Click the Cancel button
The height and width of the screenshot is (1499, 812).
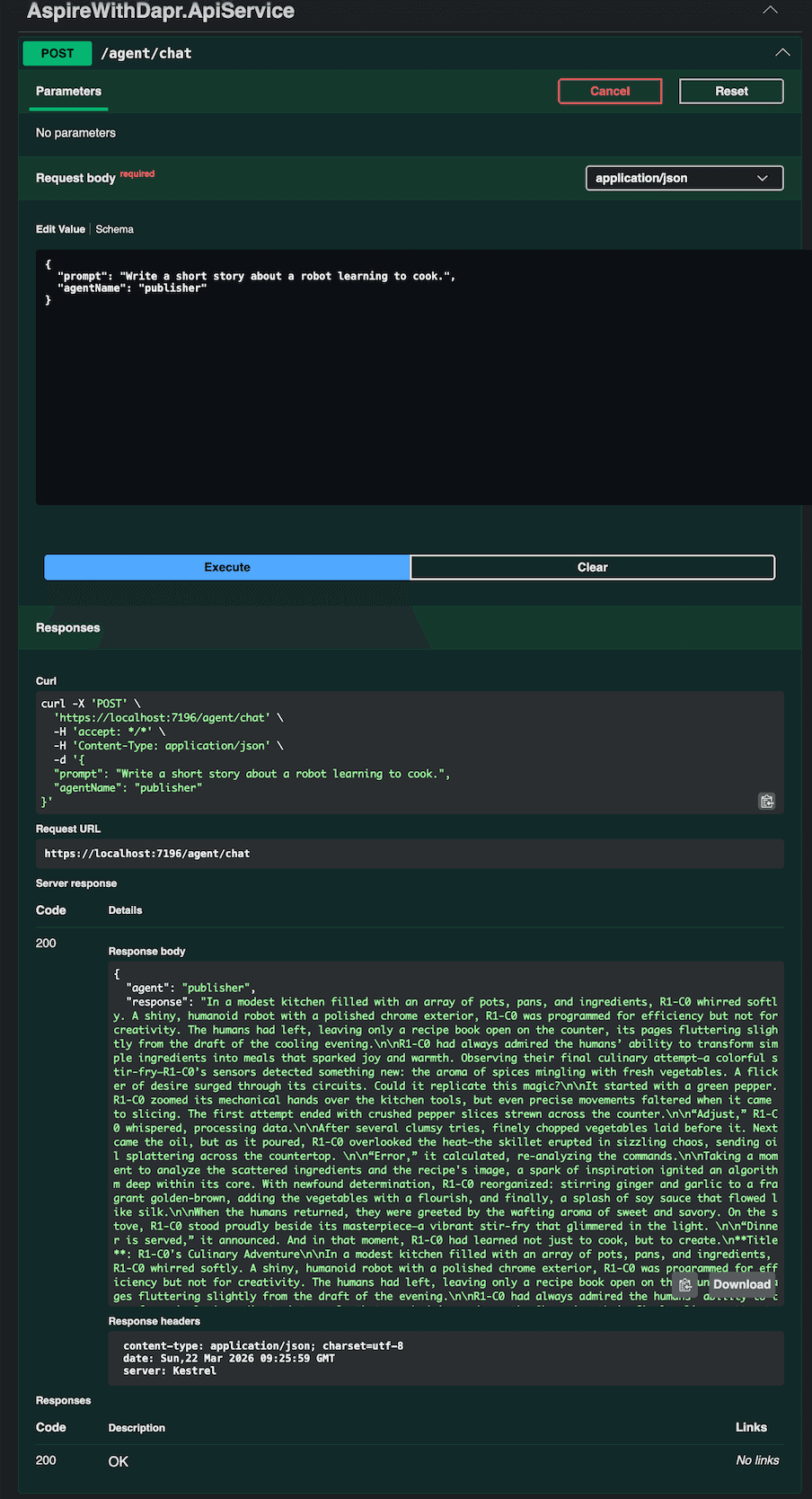click(610, 91)
